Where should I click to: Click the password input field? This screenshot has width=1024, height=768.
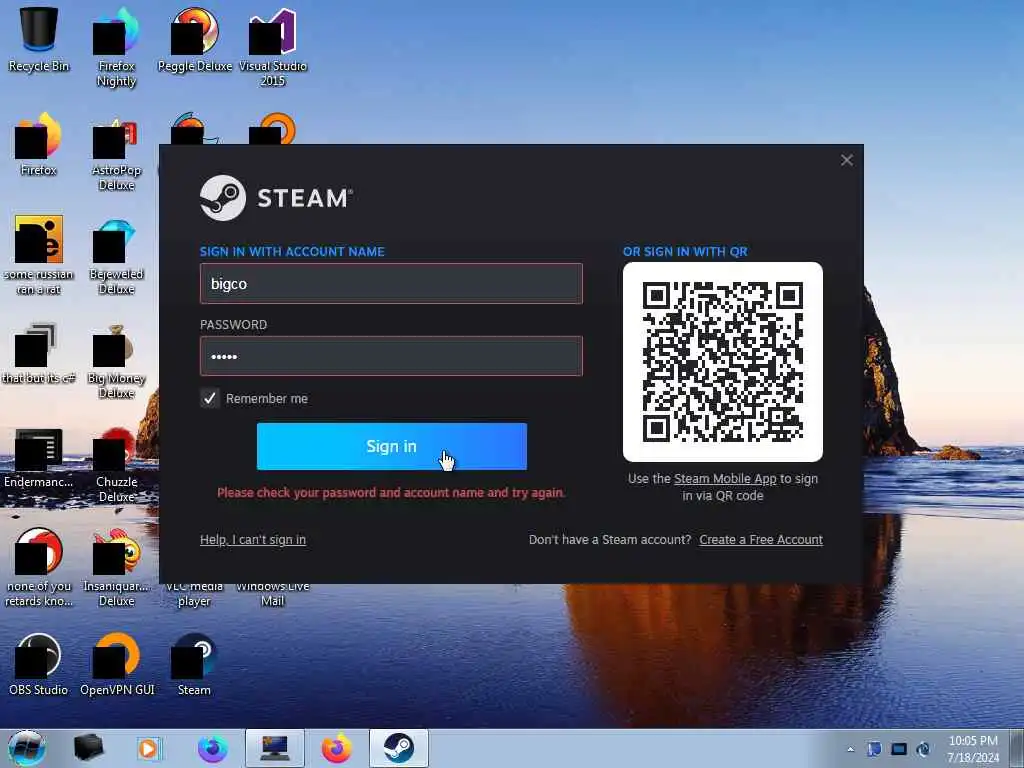coord(391,356)
